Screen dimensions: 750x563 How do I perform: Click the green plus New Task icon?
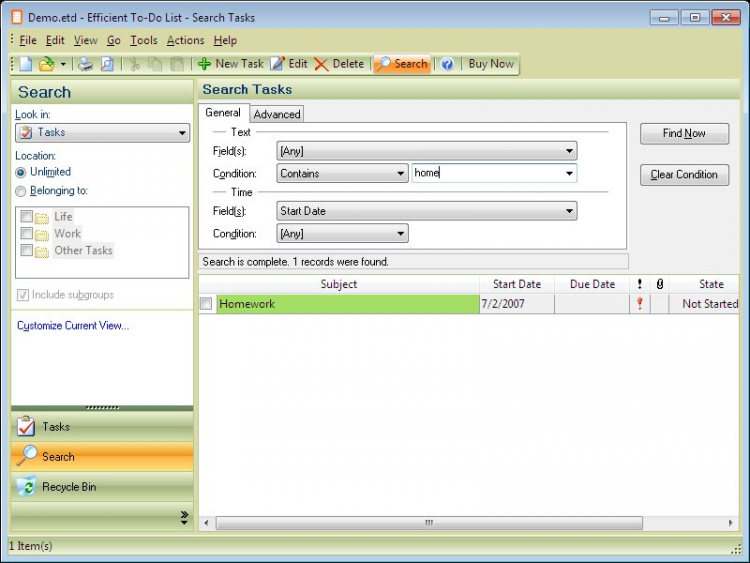[204, 64]
